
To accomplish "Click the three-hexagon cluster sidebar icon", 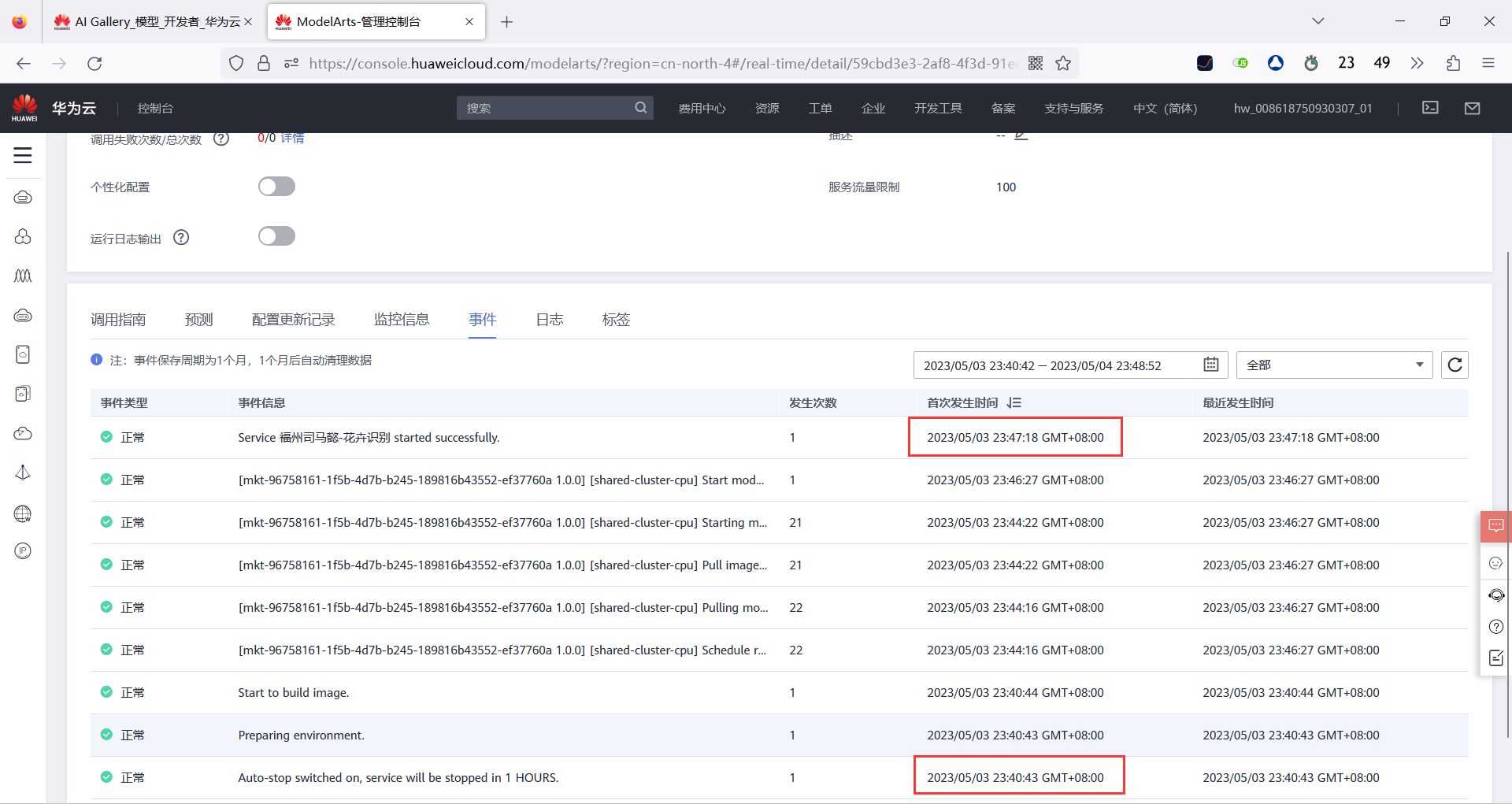I will click(x=23, y=236).
